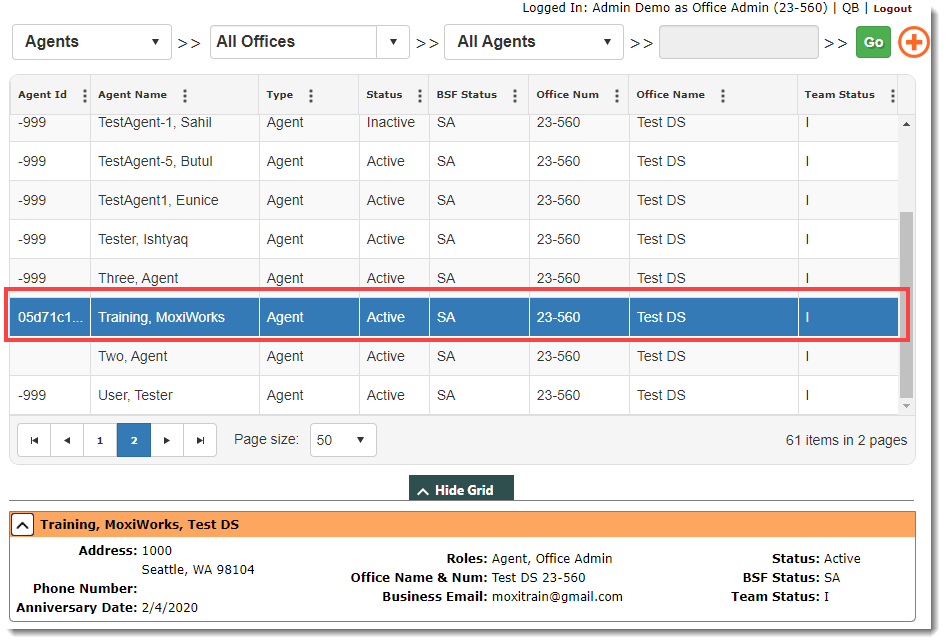The height and width of the screenshot is (644, 946).
Task: Open the All Offices dropdown
Action: point(308,42)
